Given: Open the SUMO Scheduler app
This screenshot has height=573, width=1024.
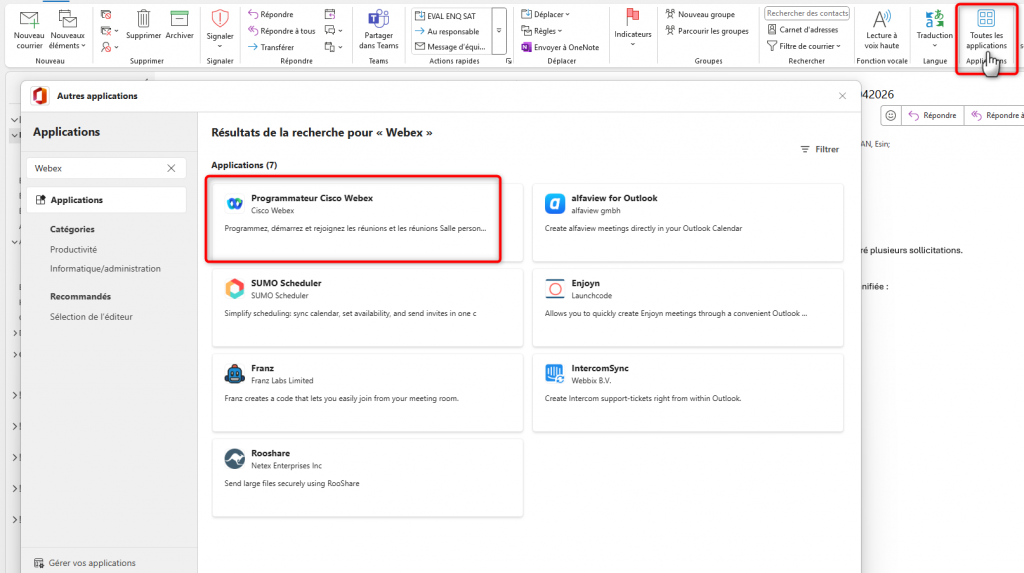Looking at the screenshot, I should pyautogui.click(x=367, y=307).
